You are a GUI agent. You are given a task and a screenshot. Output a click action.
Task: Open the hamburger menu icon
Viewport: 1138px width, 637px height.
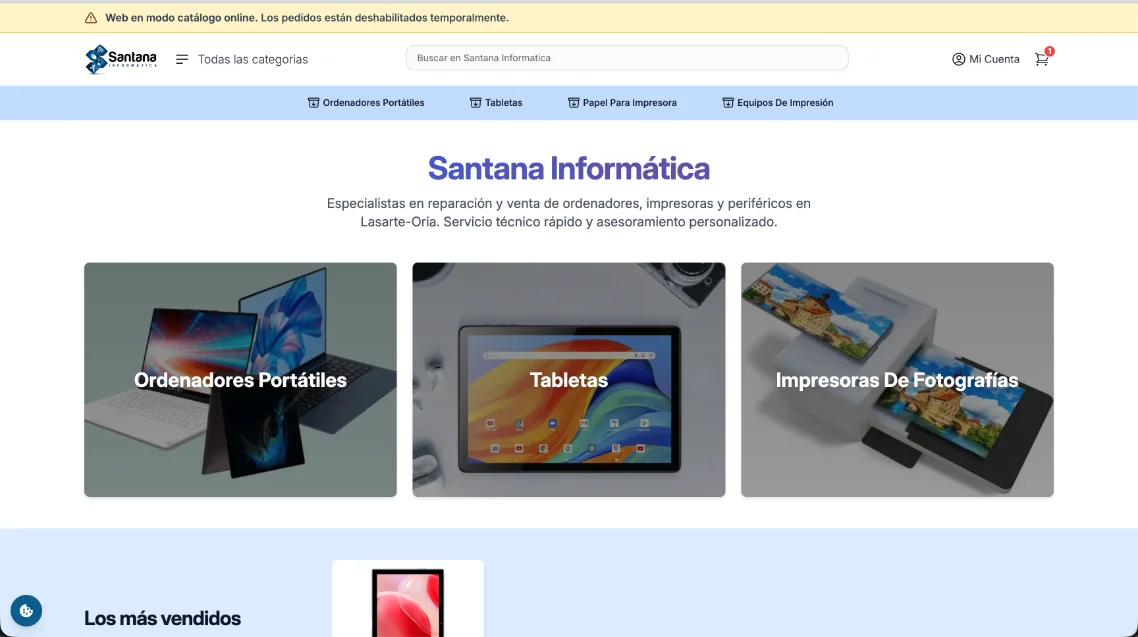[182, 59]
